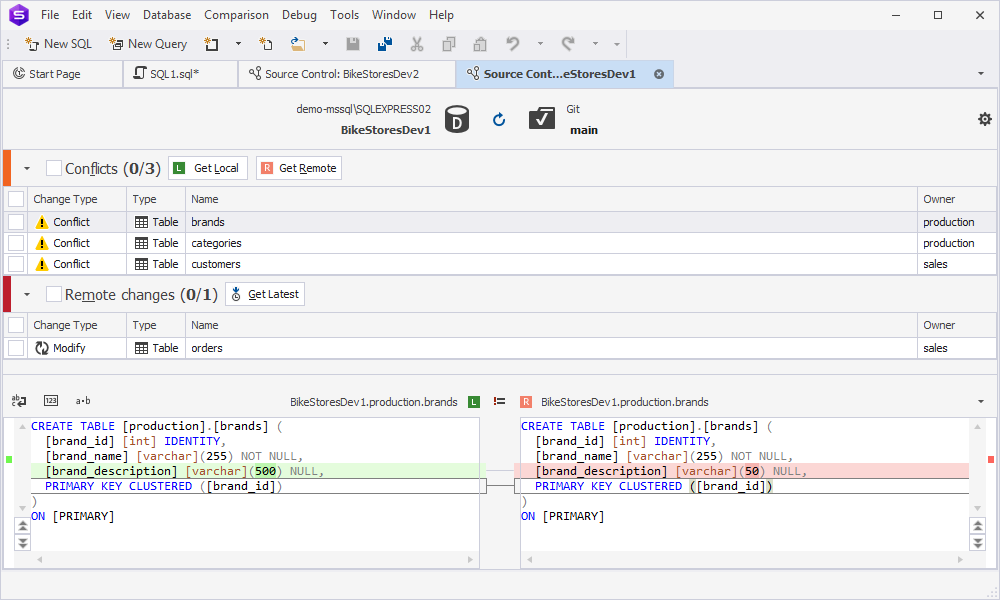
Task: Click the Cut scissors icon
Action: tap(417, 44)
